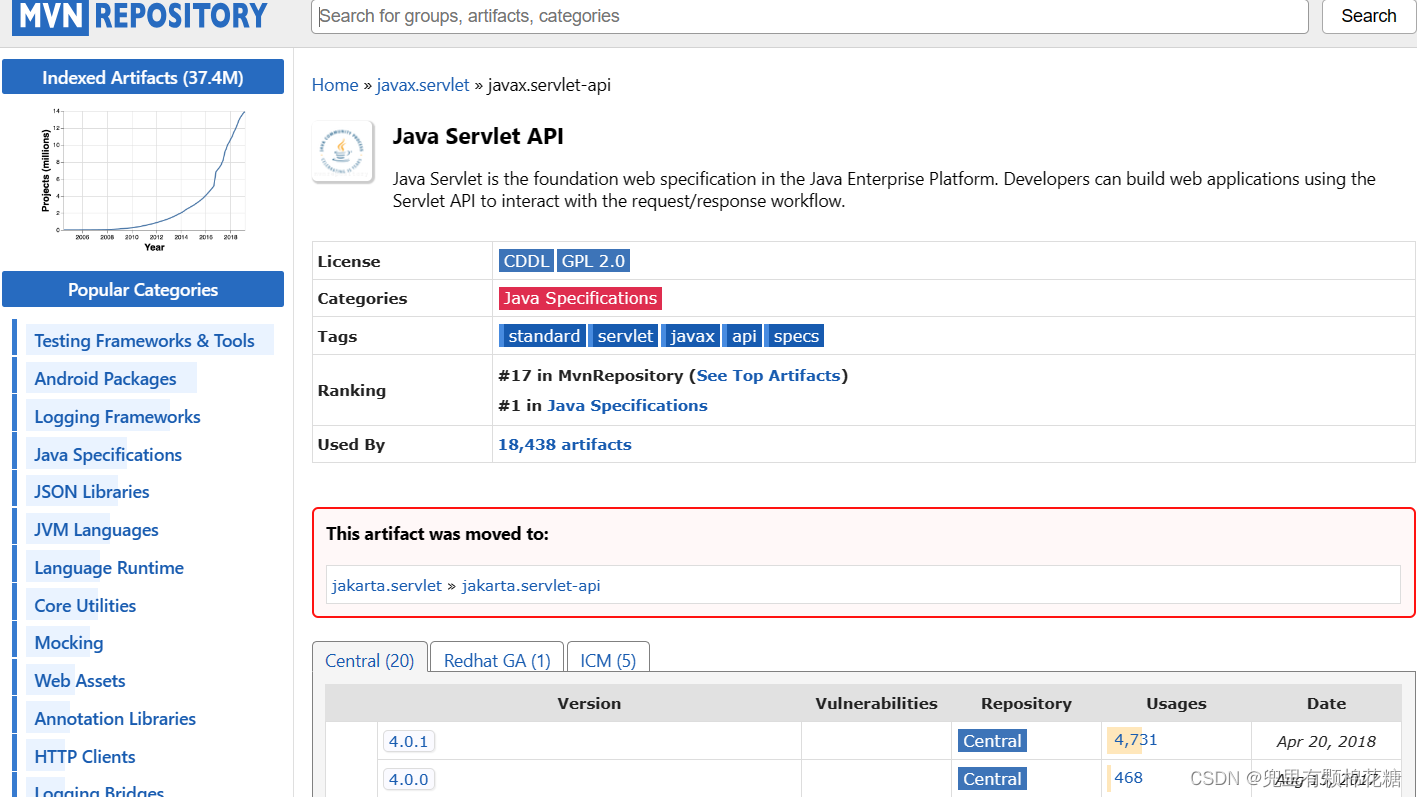Click the specs tag
The width and height of the screenshot is (1417, 797).
tap(796, 336)
